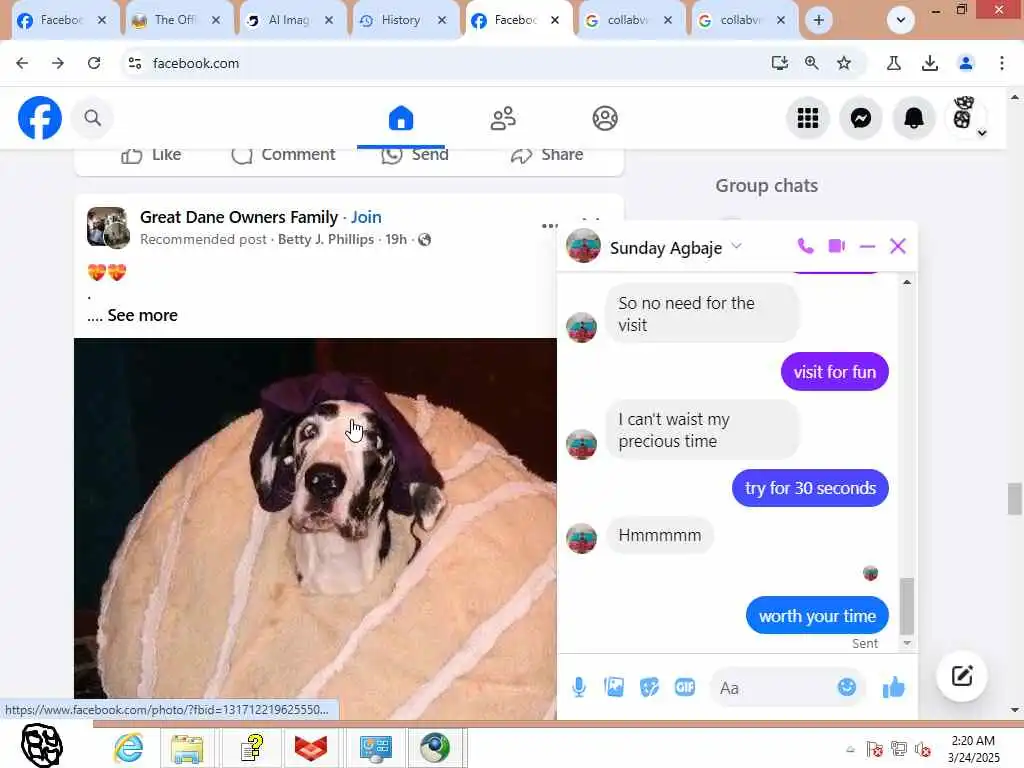1024x768 pixels.
Task: Choose a sticker in chat
Action: coord(649,687)
